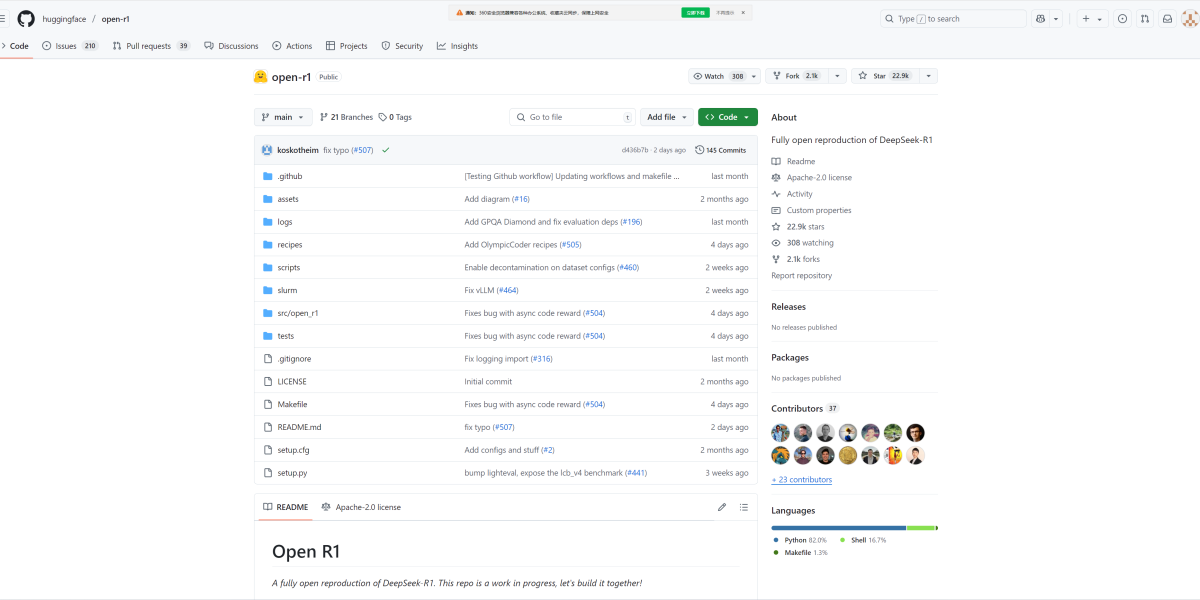1200x600 pixels.
Task: Open README.md file name
Action: (299, 427)
